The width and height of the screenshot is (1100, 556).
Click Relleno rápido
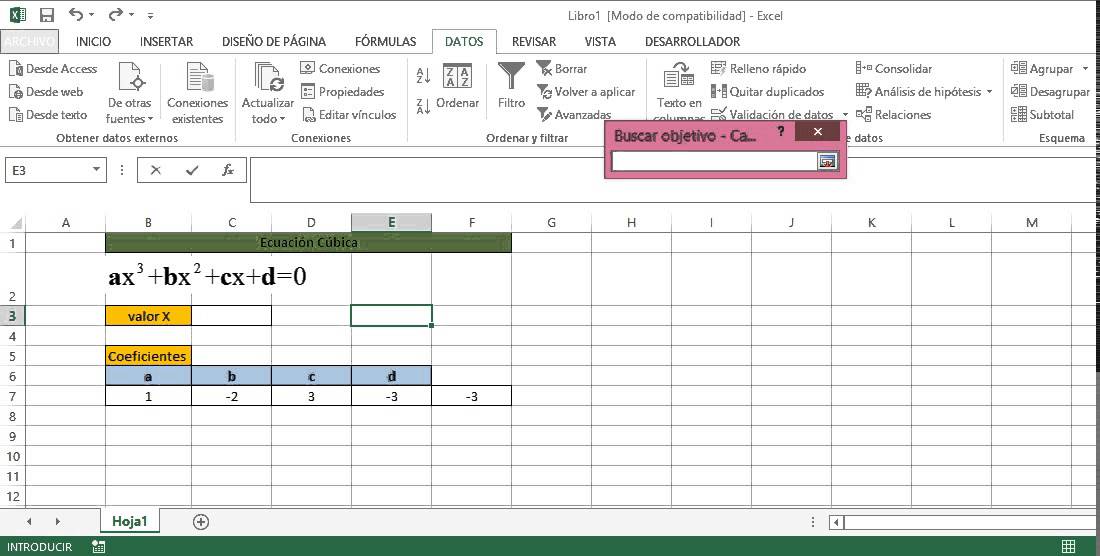pyautogui.click(x=758, y=69)
